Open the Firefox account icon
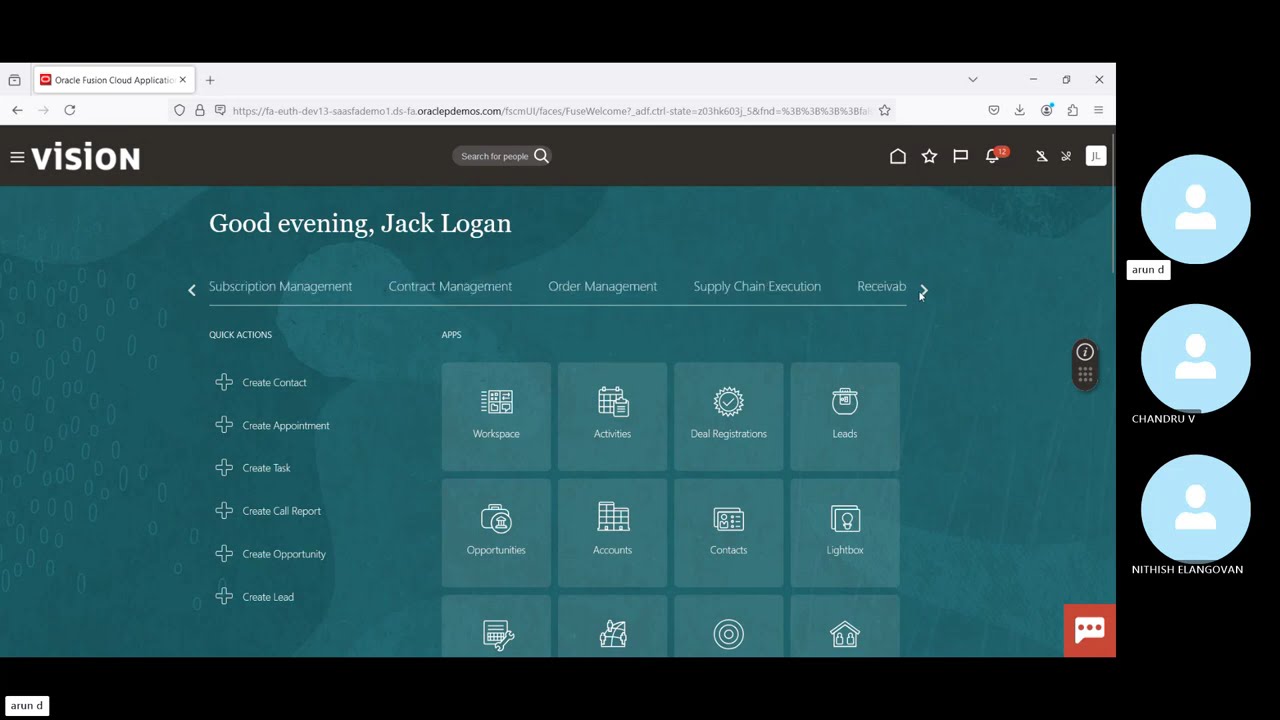 coord(1046,110)
